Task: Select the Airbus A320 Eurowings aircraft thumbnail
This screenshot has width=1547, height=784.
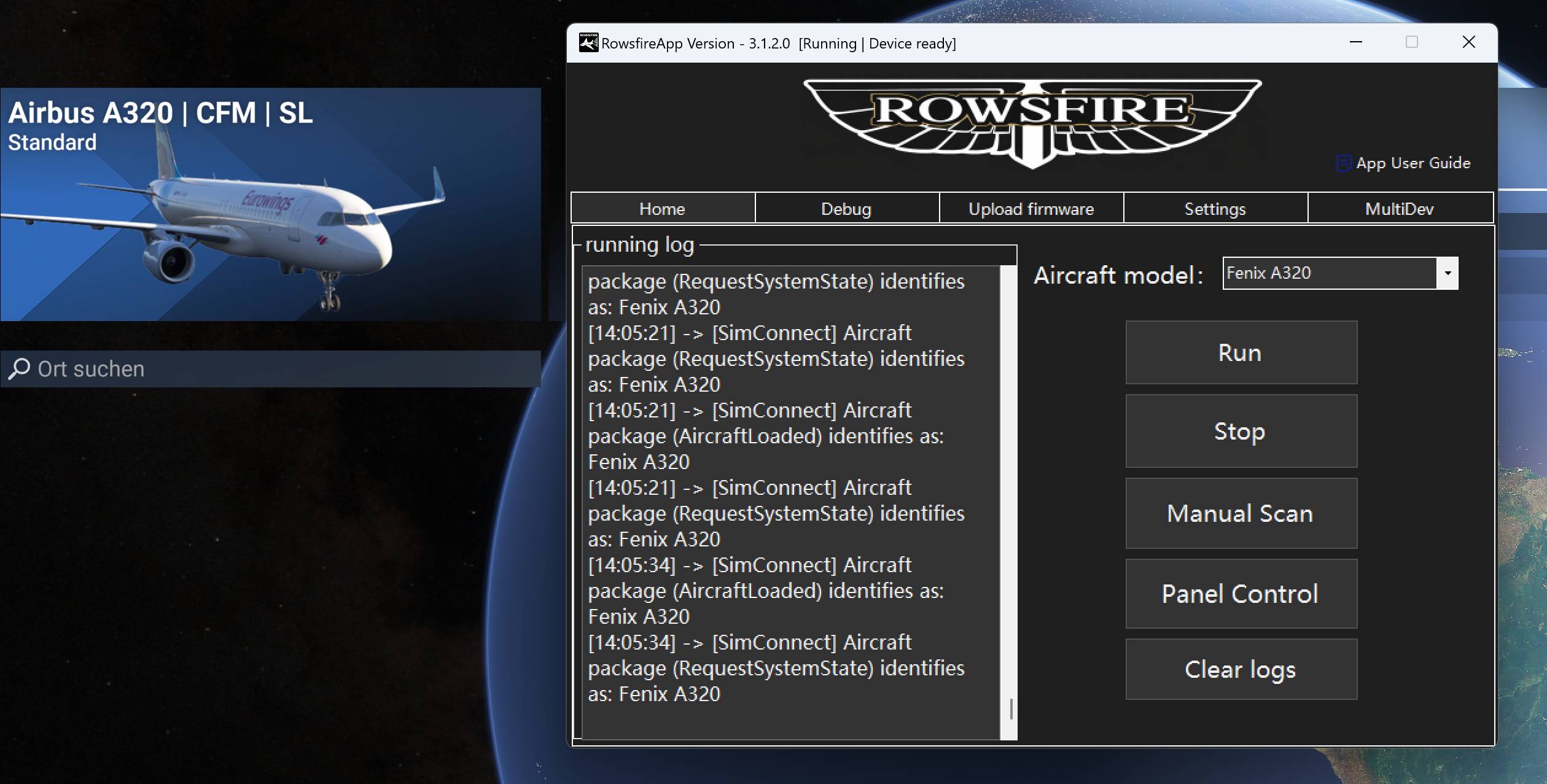Action: (x=270, y=204)
